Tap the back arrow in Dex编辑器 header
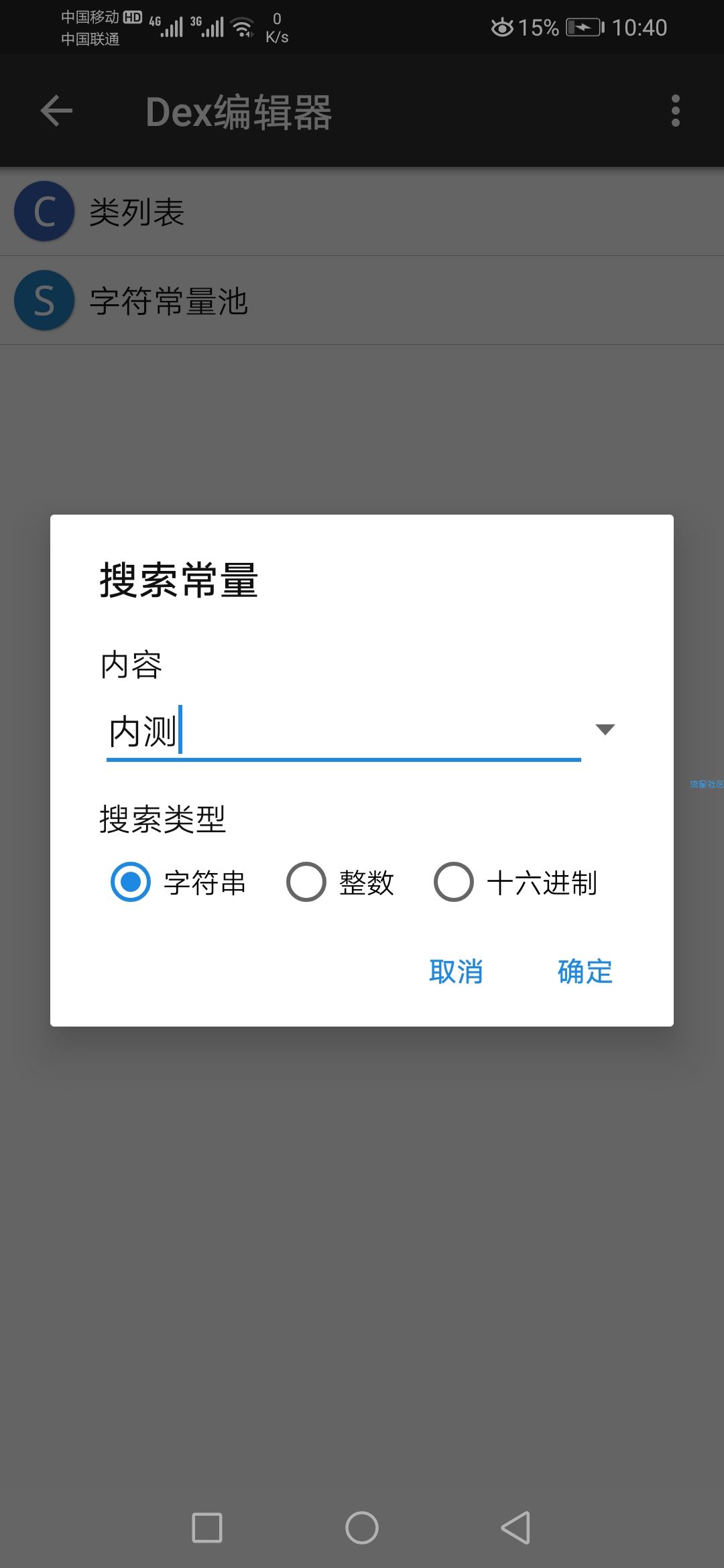The image size is (724, 1568). point(56,111)
